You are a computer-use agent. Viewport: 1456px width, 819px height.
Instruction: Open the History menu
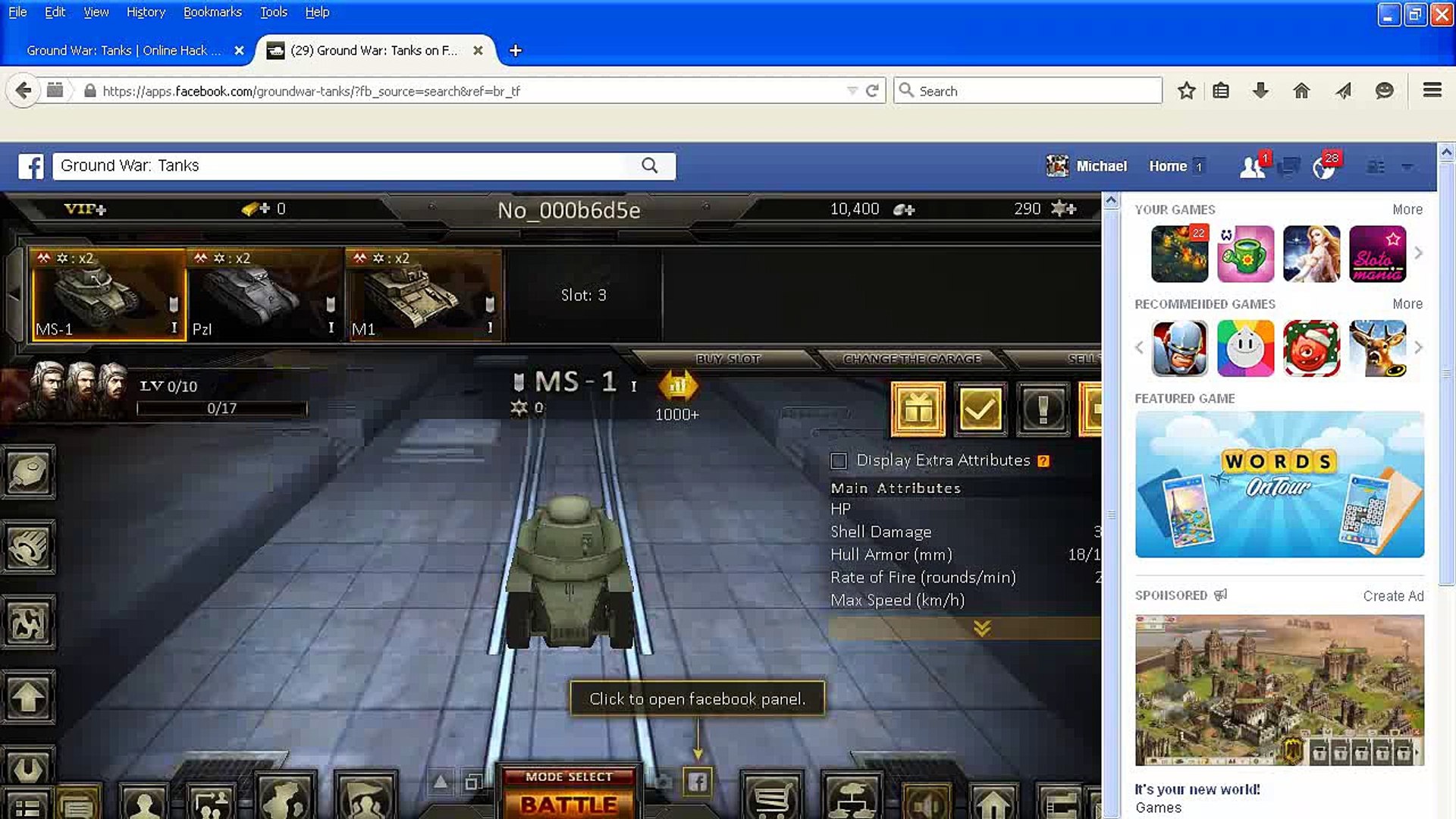[146, 12]
